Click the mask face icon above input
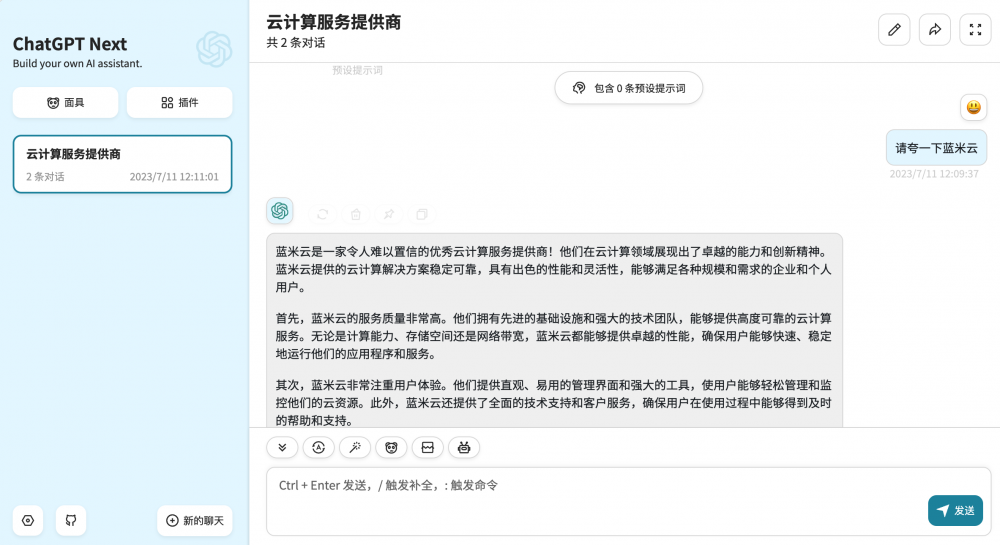The height and width of the screenshot is (545, 1000). point(391,448)
